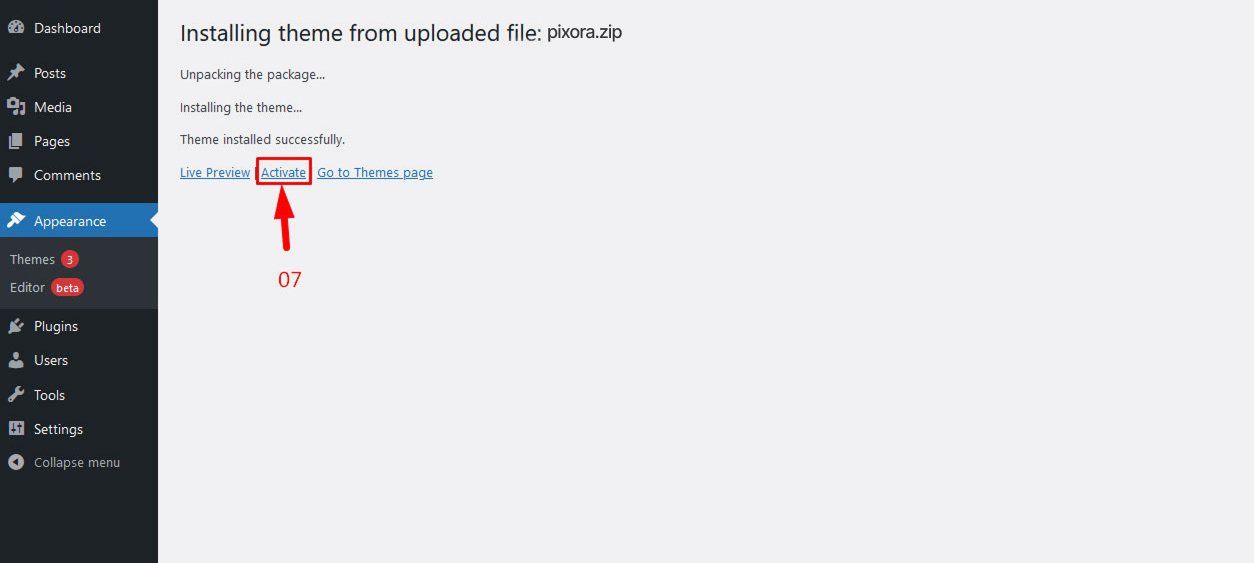This screenshot has height=563, width=1254.
Task: Click the Tools wrench icon
Action: click(16, 395)
